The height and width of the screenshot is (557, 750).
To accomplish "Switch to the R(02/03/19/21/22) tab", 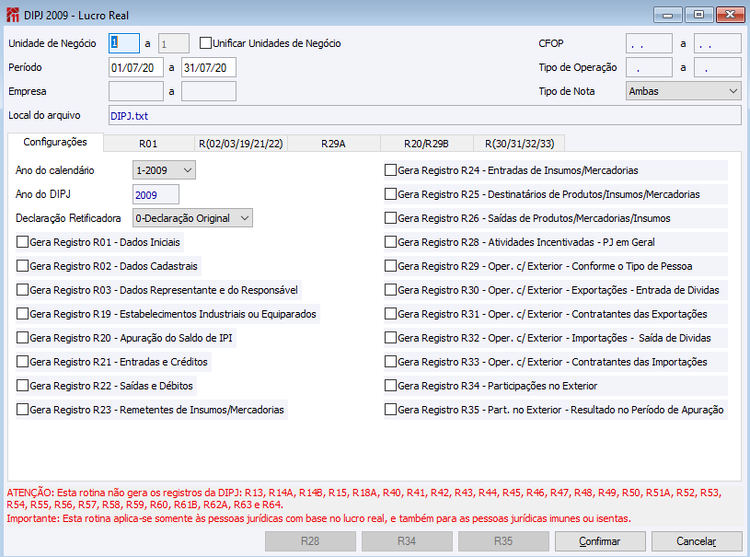I will (x=241, y=143).
